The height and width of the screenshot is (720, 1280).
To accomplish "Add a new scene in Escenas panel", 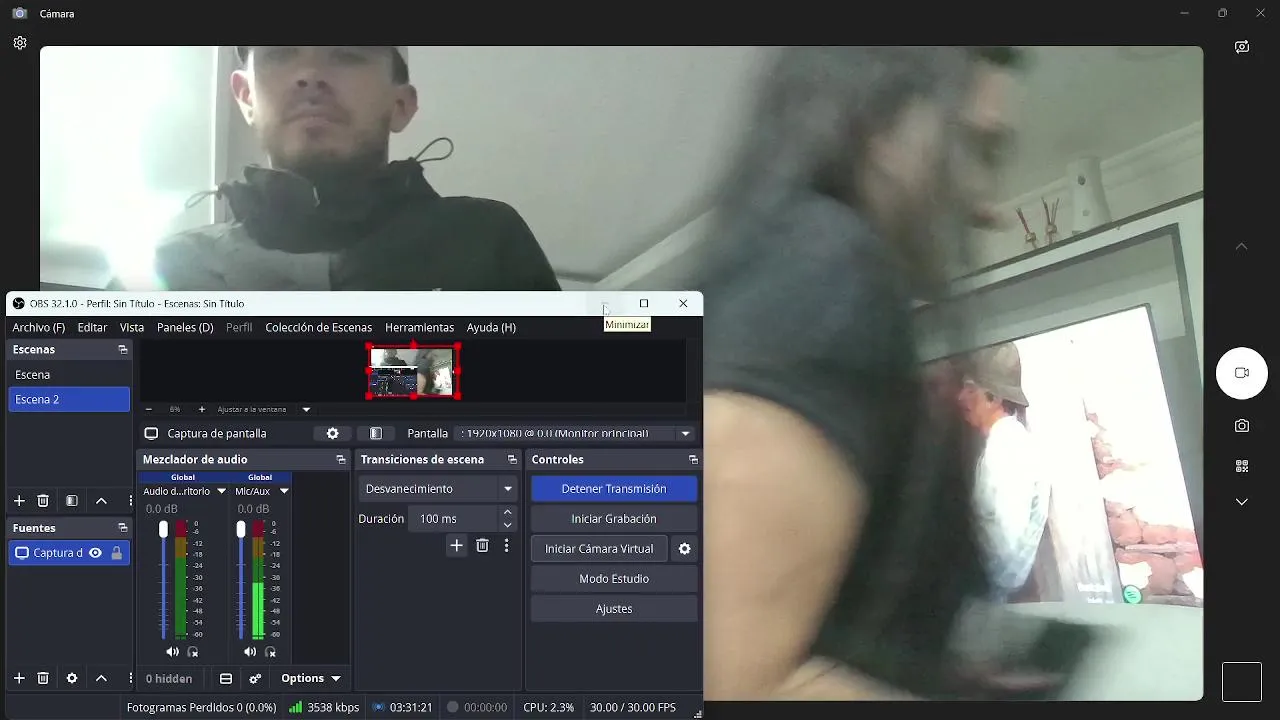I will [x=19, y=501].
